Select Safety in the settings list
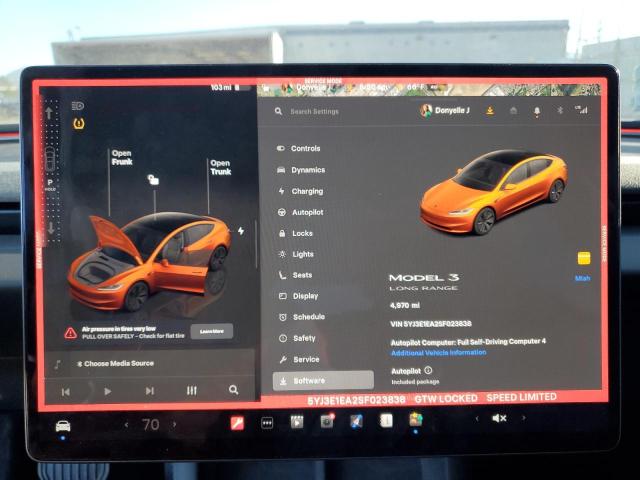640x480 pixels. (298, 338)
